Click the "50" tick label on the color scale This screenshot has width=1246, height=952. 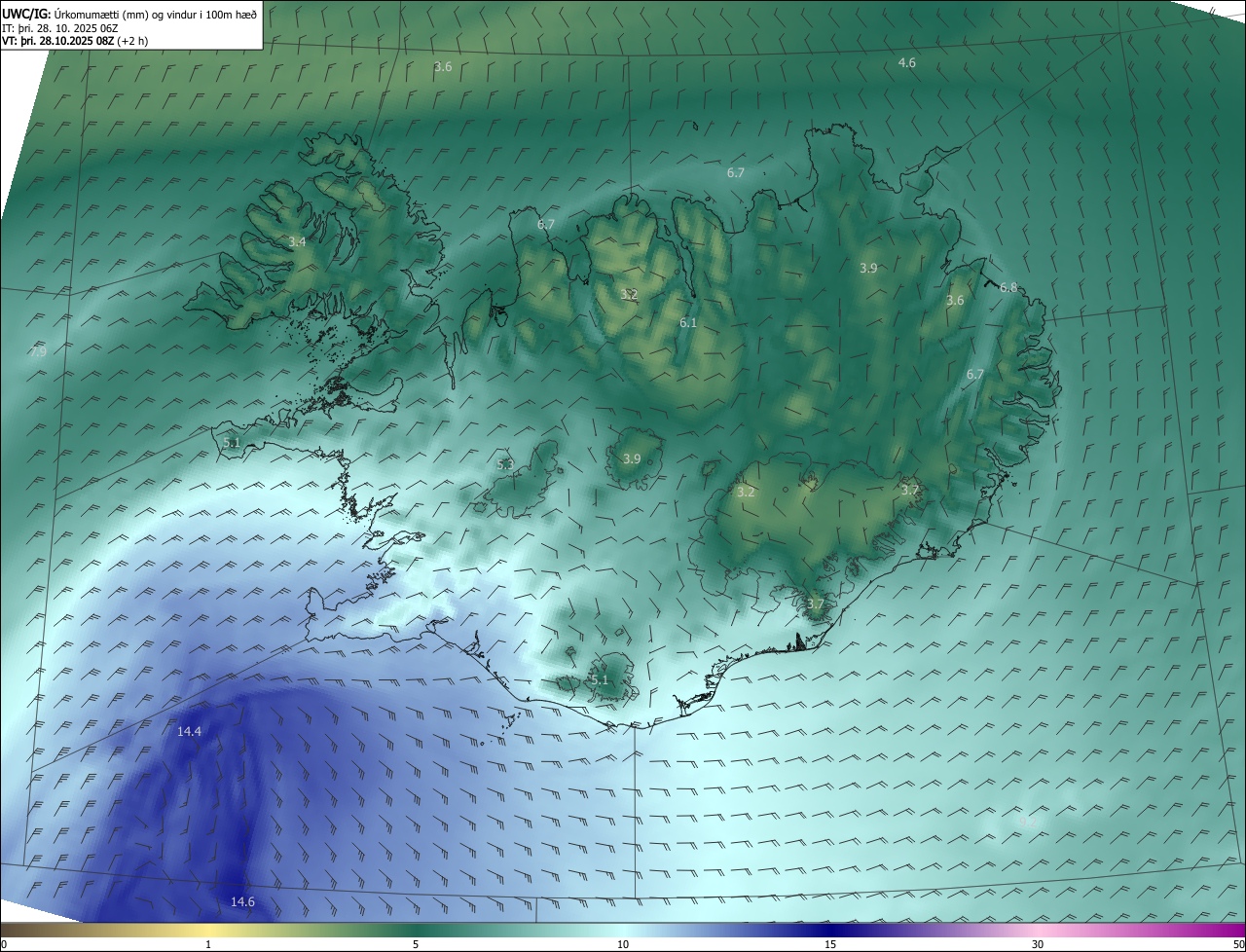pyautogui.click(x=1238, y=944)
